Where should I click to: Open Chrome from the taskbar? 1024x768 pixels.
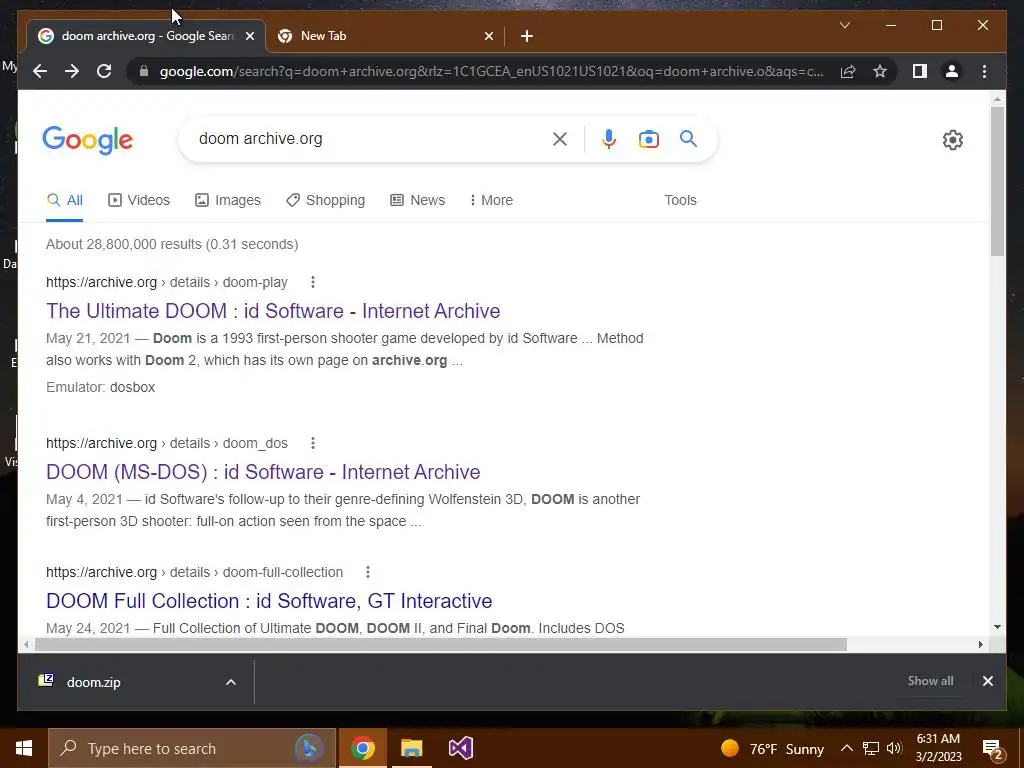(x=362, y=748)
